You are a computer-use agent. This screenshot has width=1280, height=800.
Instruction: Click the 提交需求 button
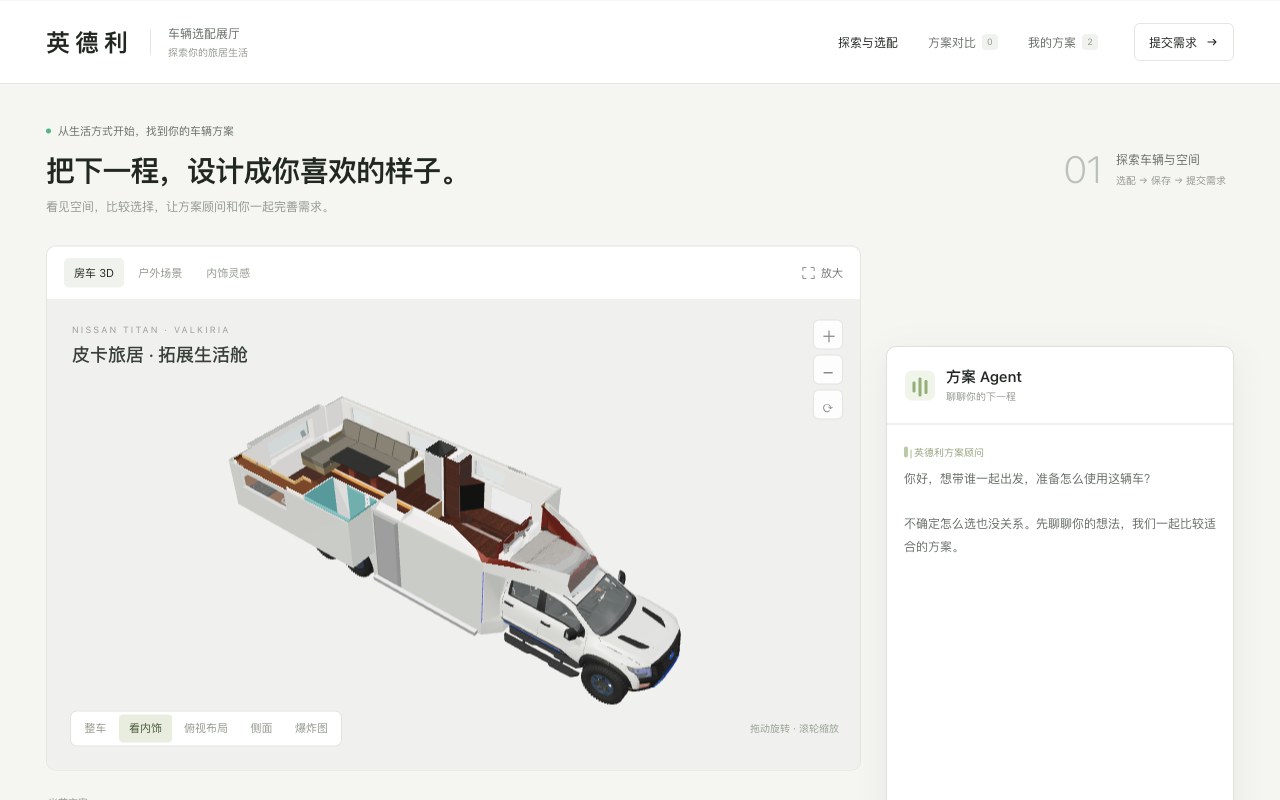coord(1184,42)
